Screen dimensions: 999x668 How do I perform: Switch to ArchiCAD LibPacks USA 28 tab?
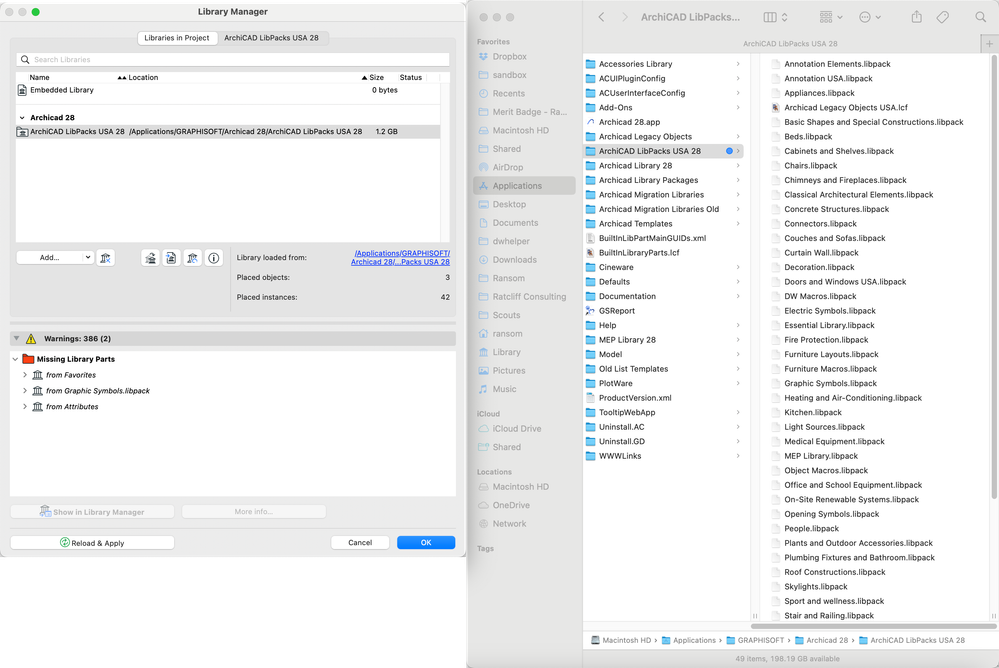pyautogui.click(x=271, y=38)
